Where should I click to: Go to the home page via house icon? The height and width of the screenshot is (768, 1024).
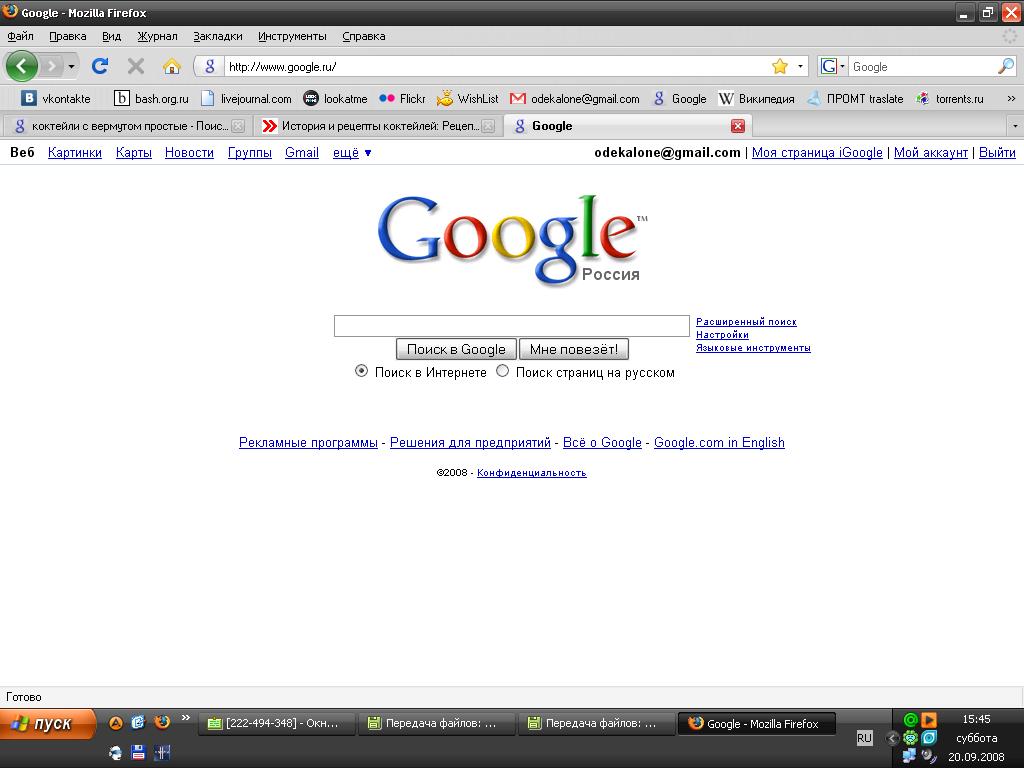click(x=171, y=66)
